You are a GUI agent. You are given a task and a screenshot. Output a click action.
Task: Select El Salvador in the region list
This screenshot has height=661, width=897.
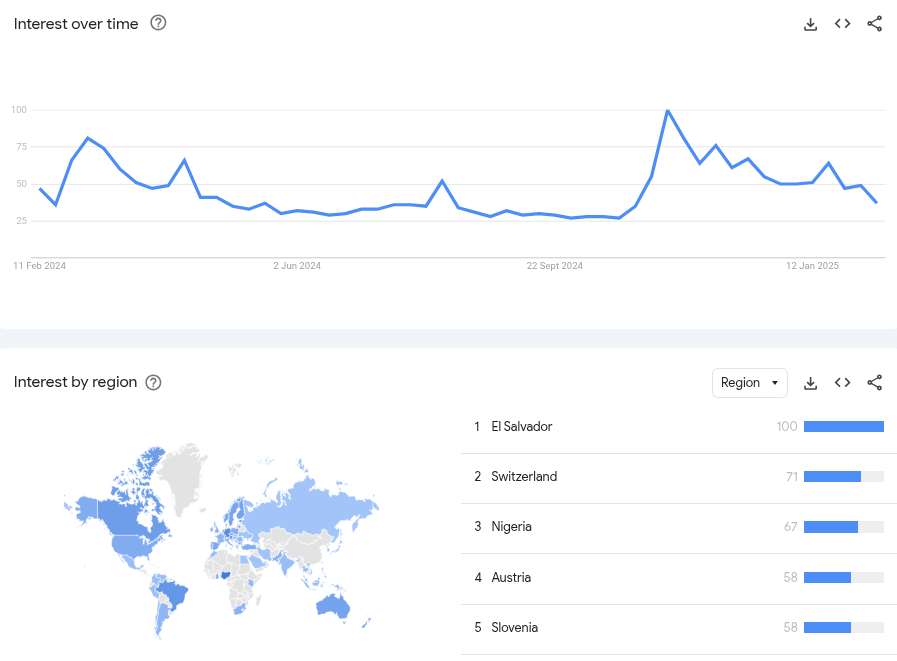point(521,426)
